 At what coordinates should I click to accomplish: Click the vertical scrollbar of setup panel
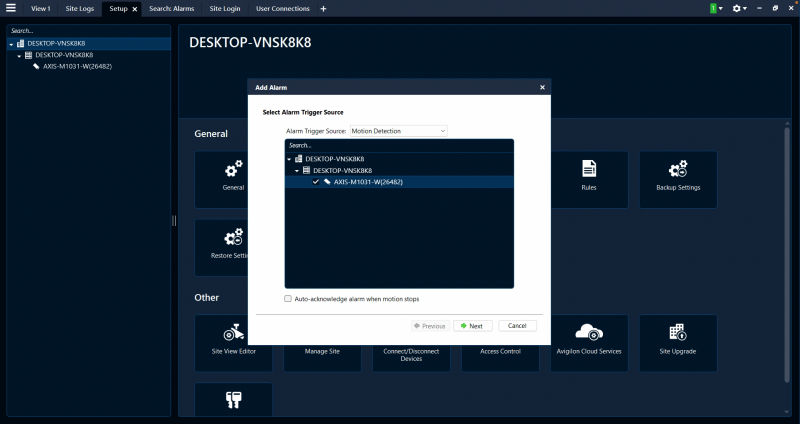coord(786,255)
